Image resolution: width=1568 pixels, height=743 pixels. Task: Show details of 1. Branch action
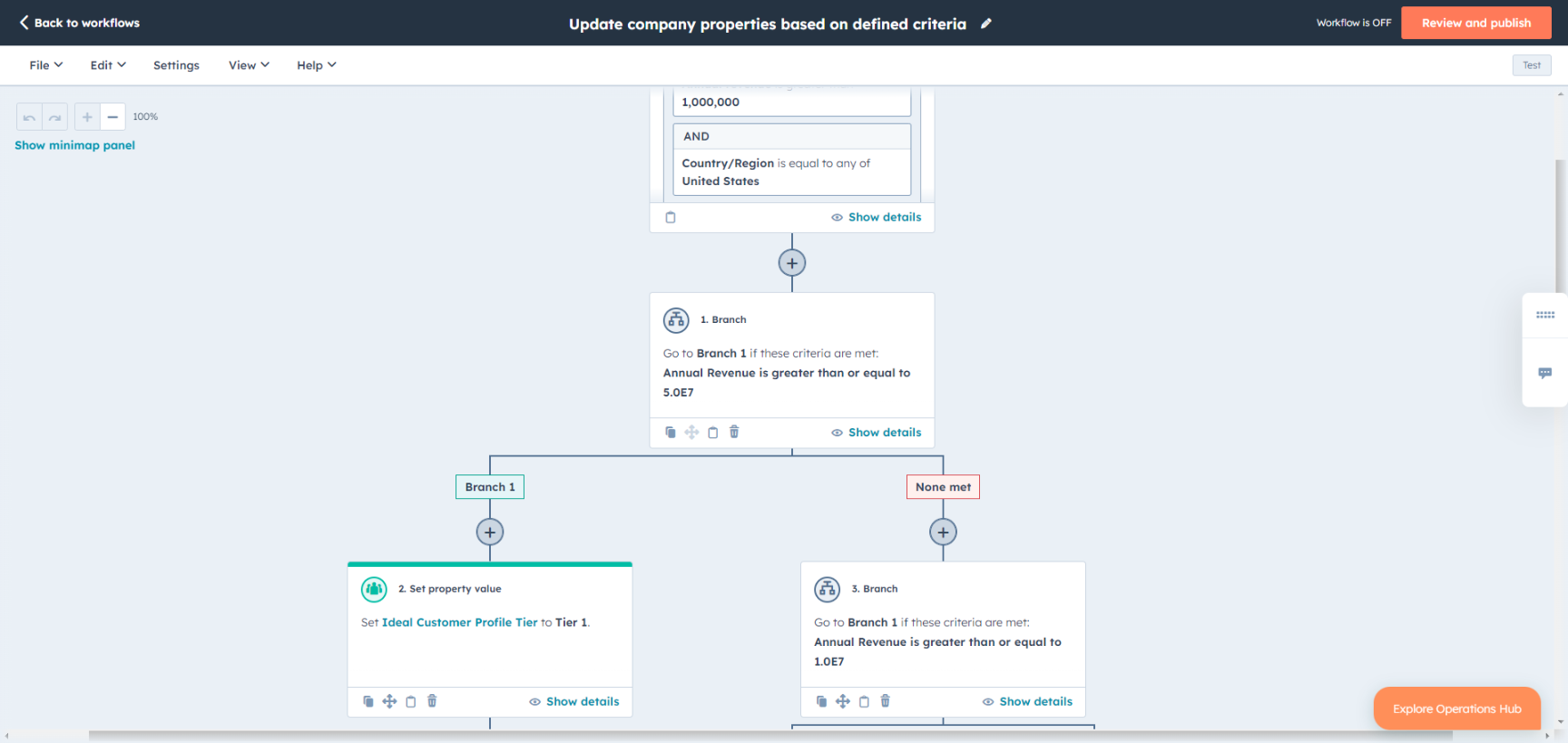876,433
